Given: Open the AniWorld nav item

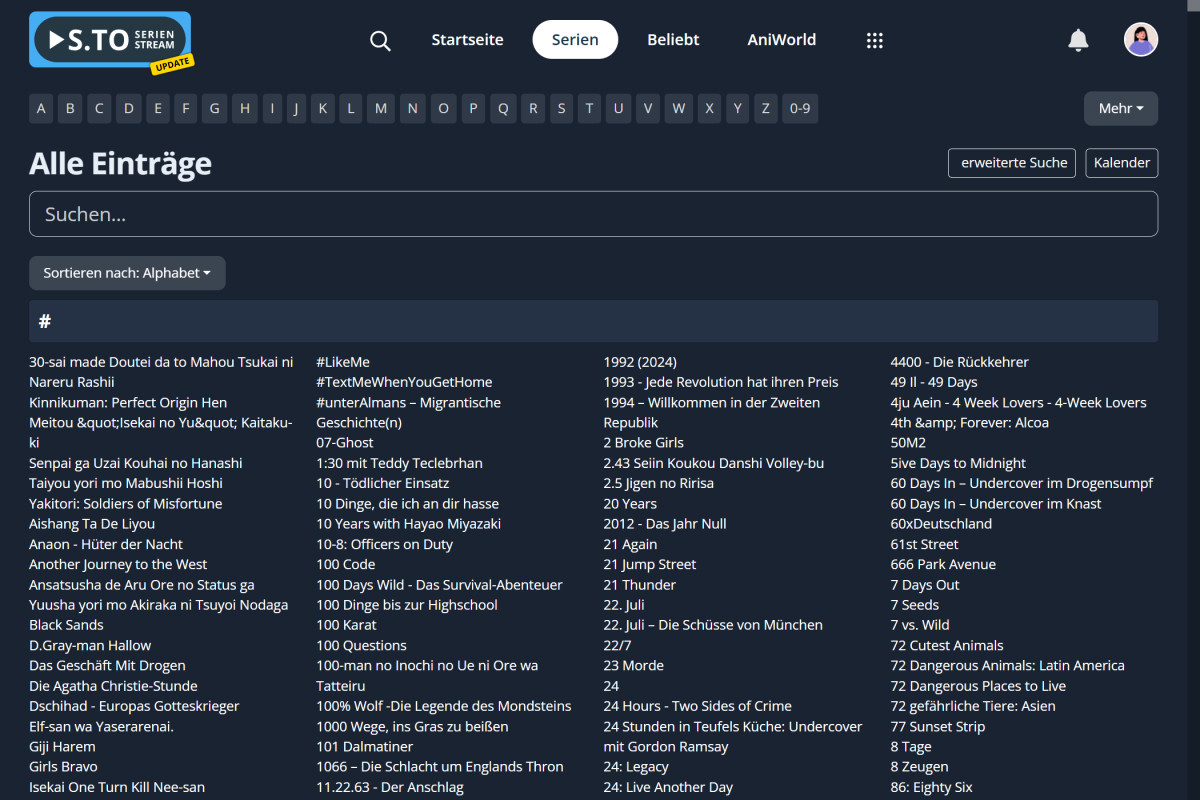Looking at the screenshot, I should click(781, 40).
